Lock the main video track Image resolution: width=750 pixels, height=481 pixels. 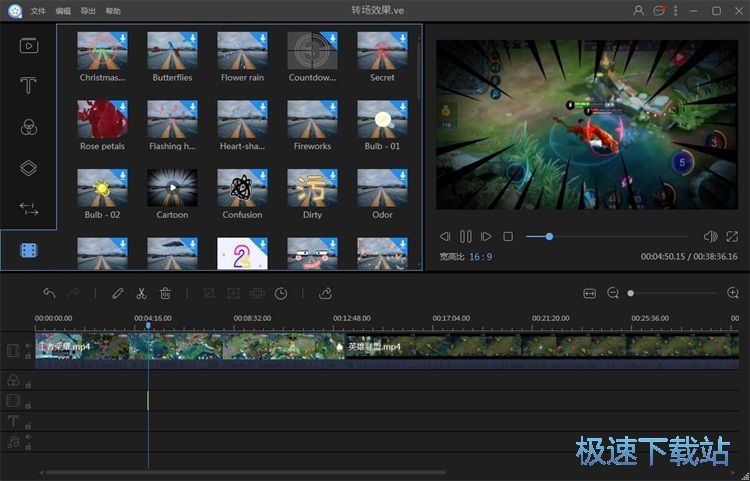tap(28, 356)
